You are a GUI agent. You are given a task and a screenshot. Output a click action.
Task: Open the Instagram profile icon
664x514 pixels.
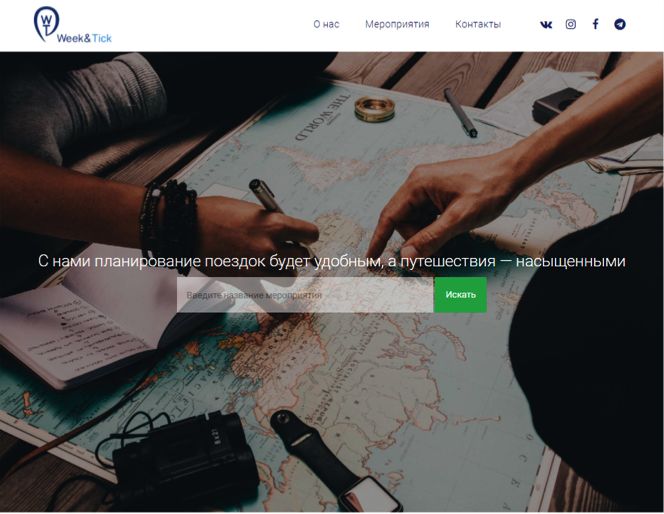(570, 24)
